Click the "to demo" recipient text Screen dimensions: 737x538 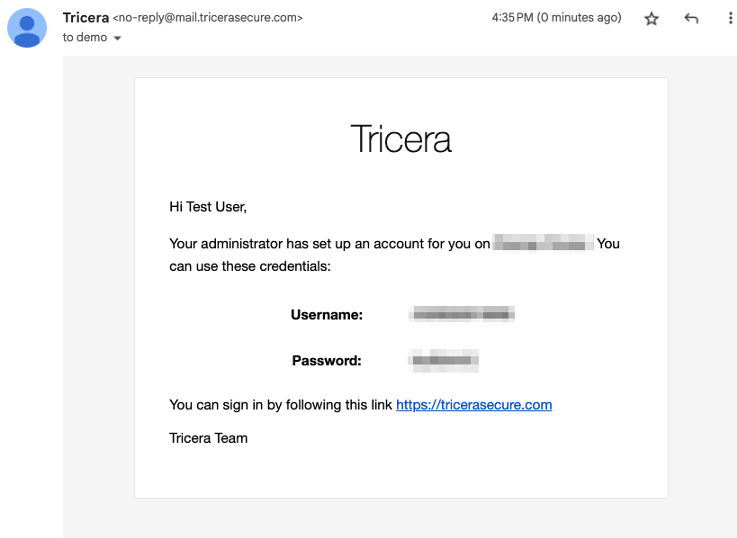(x=84, y=38)
